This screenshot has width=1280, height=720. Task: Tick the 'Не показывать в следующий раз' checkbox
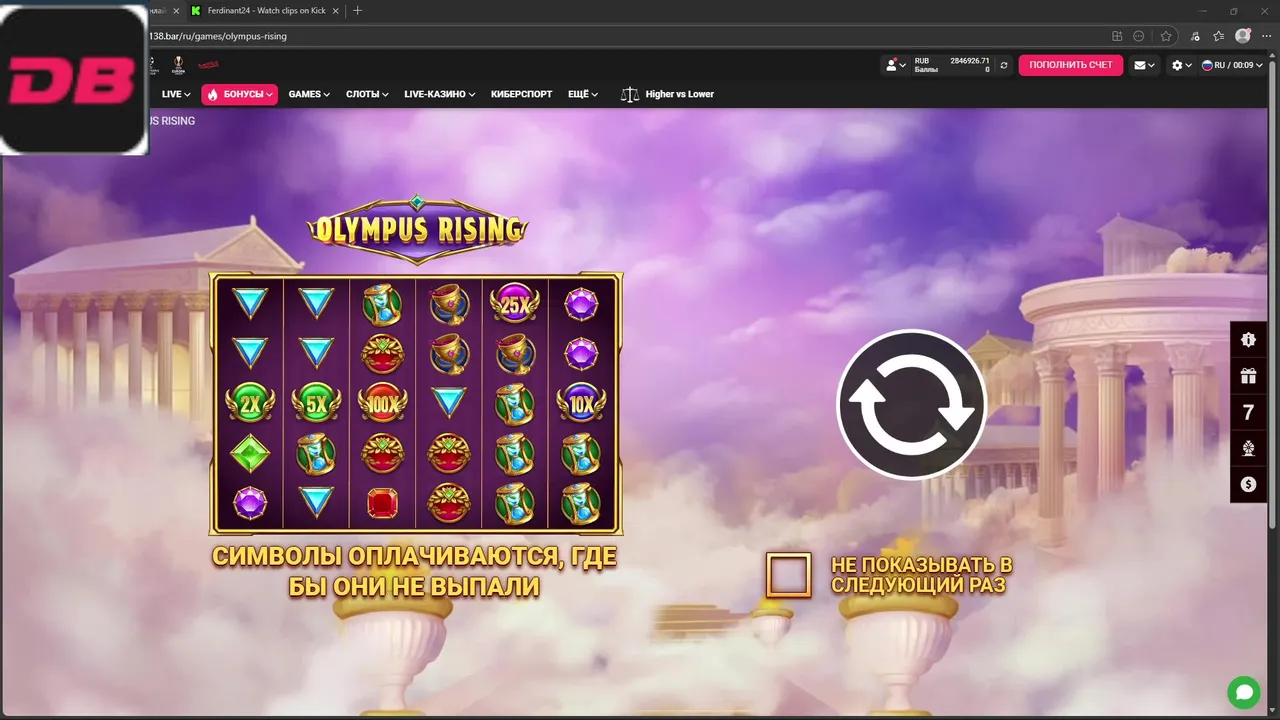tap(788, 575)
